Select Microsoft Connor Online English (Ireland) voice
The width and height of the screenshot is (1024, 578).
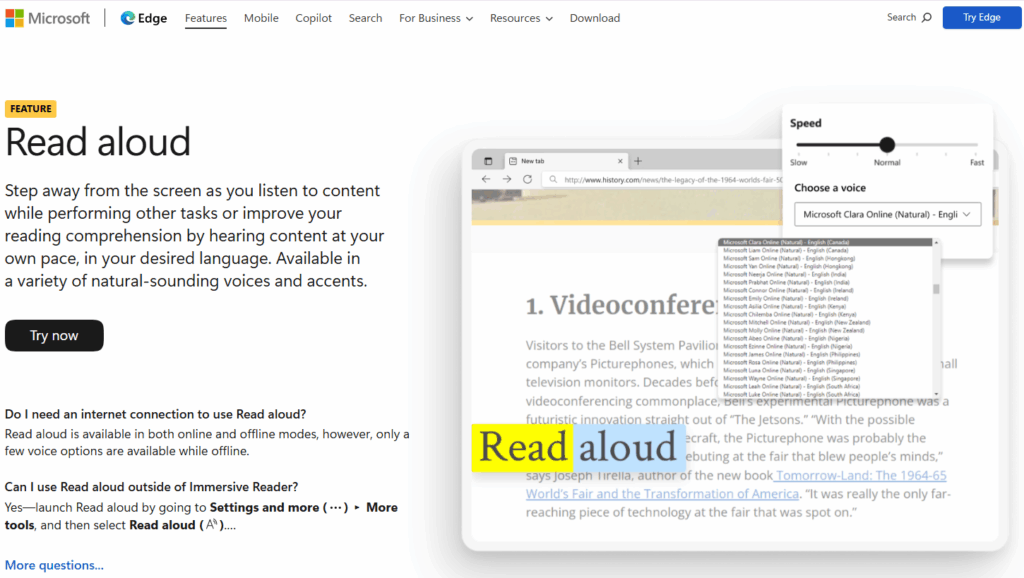click(825, 291)
